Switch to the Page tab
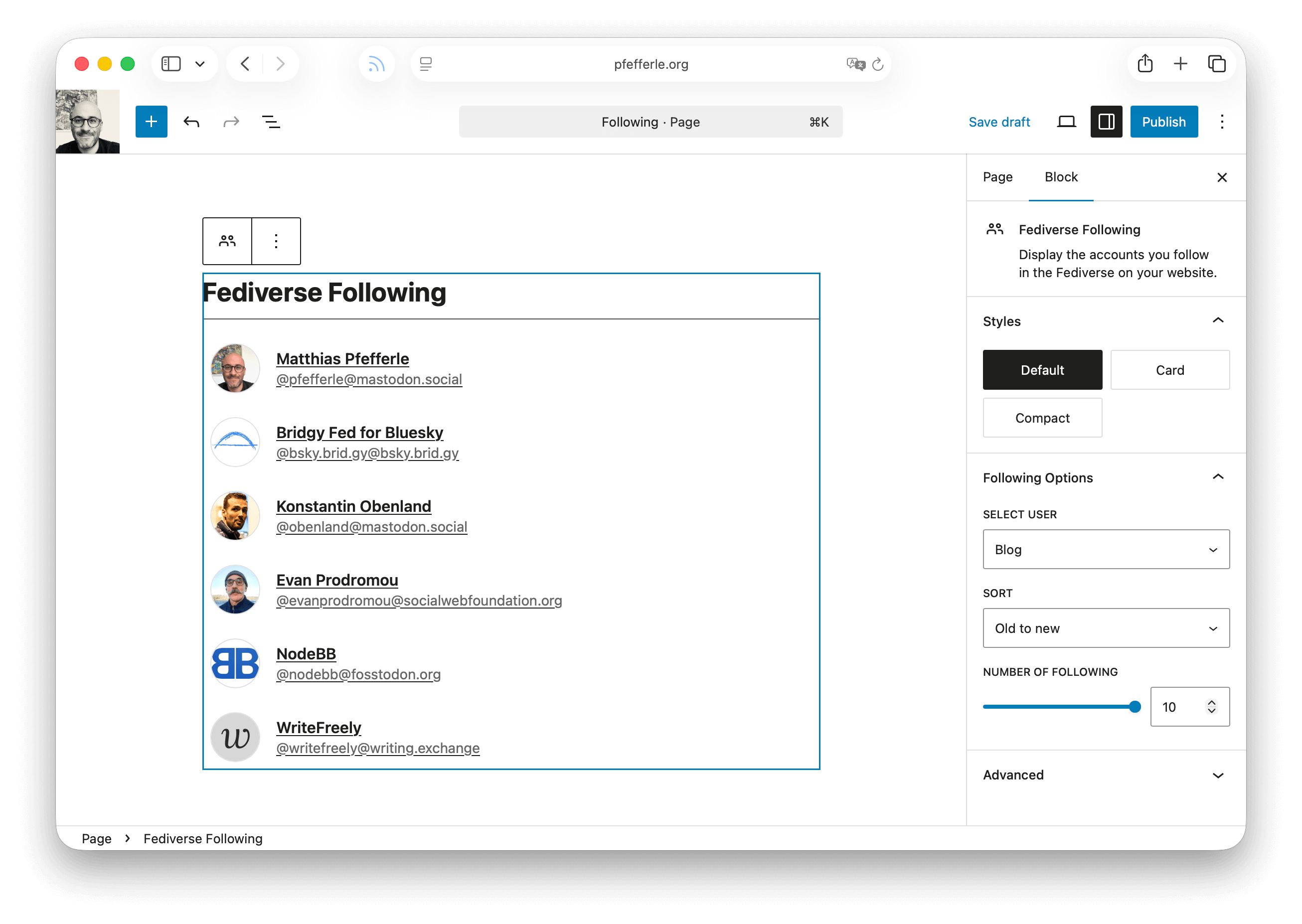The image size is (1302, 924). click(997, 177)
